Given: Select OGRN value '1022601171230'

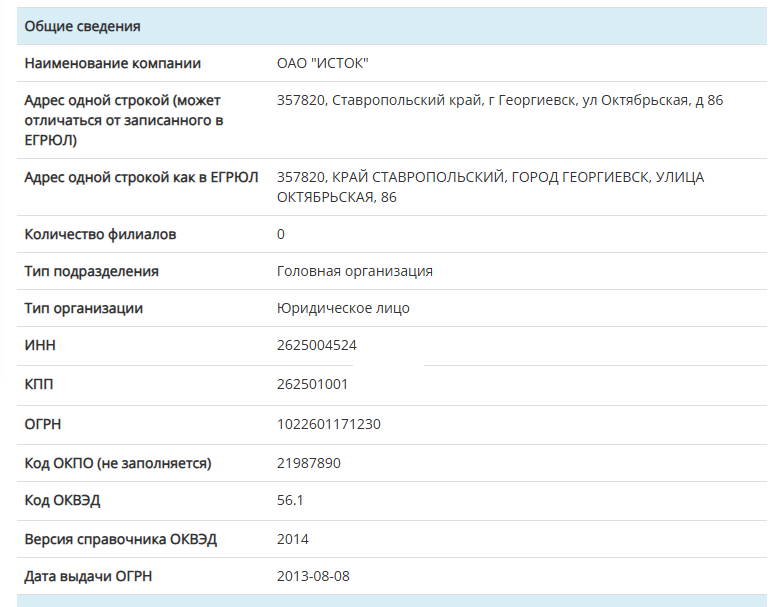Looking at the screenshot, I should (x=329, y=424).
